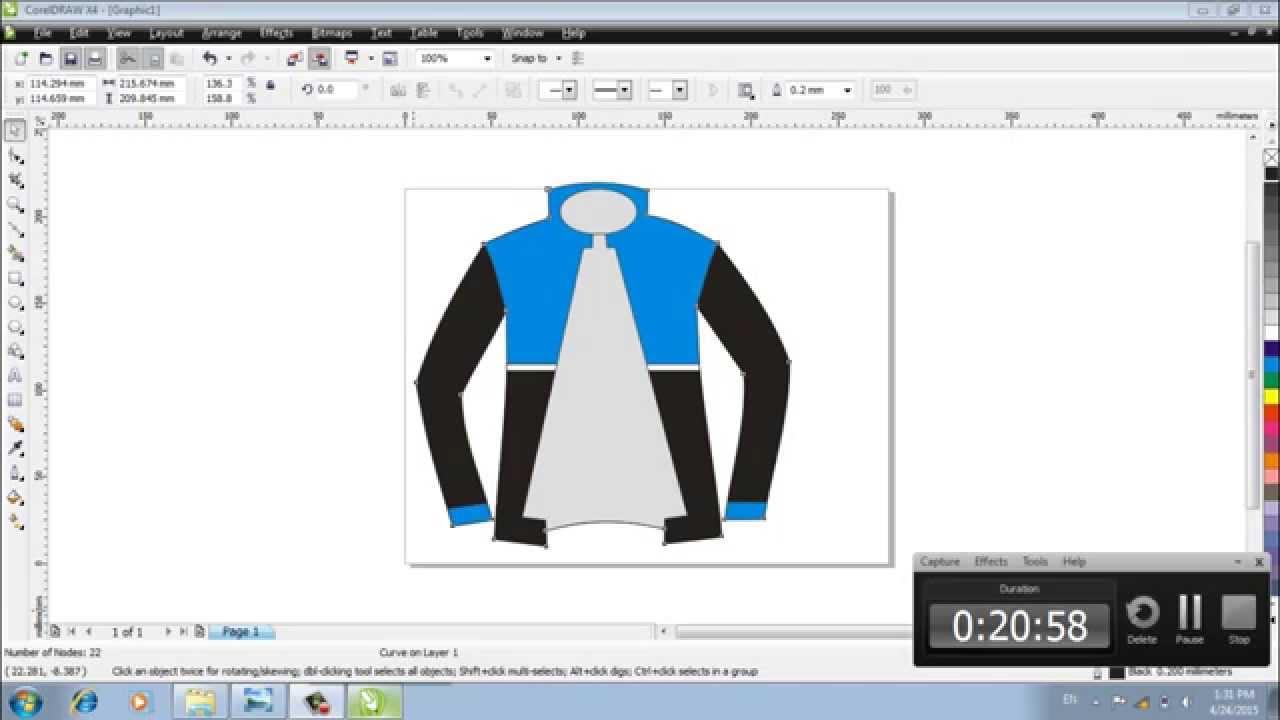The width and height of the screenshot is (1280, 720).
Task: Toggle the lock ratio padlock
Action: pyautogui.click(x=270, y=85)
